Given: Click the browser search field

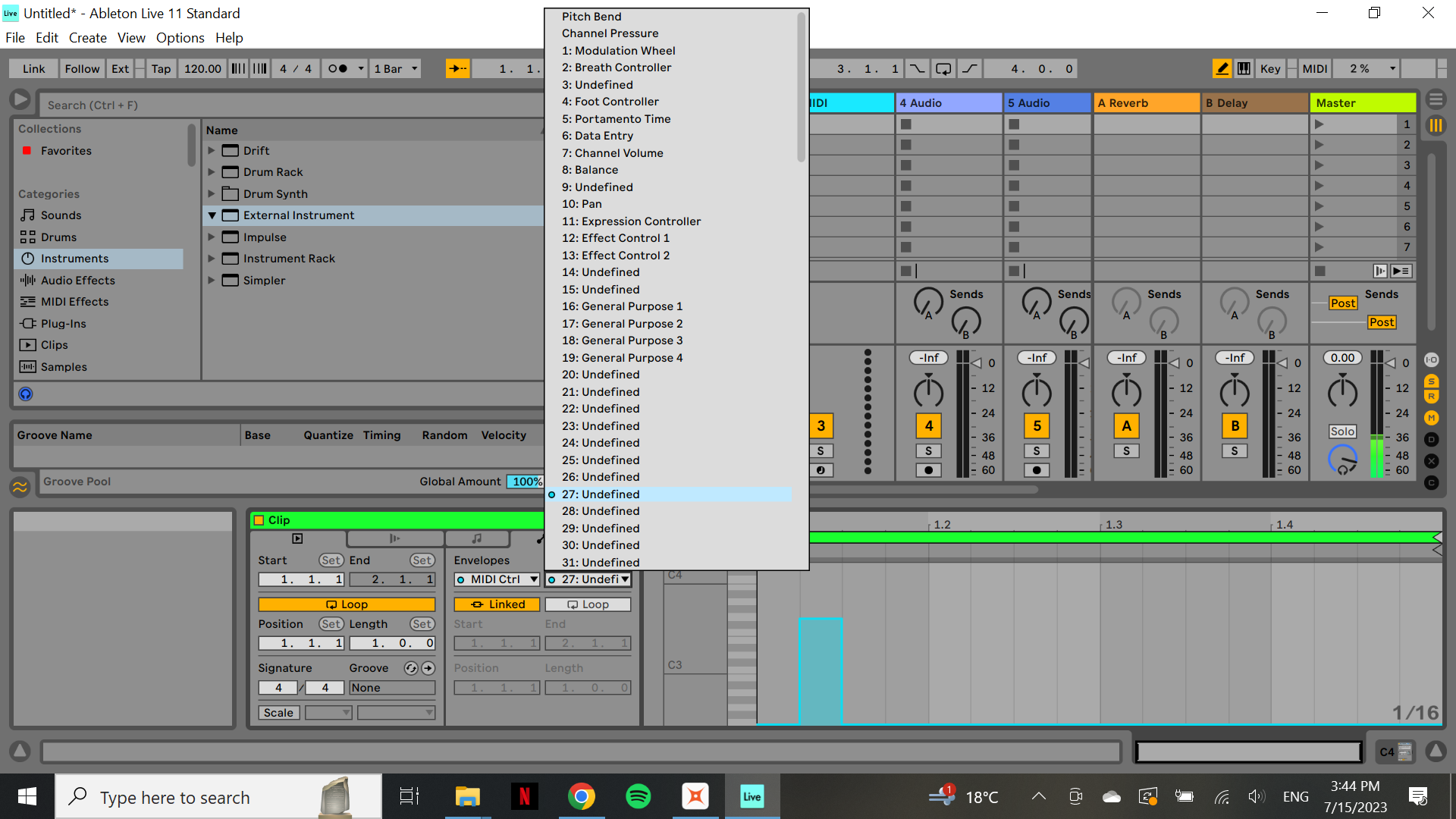Looking at the screenshot, I should coord(292,105).
